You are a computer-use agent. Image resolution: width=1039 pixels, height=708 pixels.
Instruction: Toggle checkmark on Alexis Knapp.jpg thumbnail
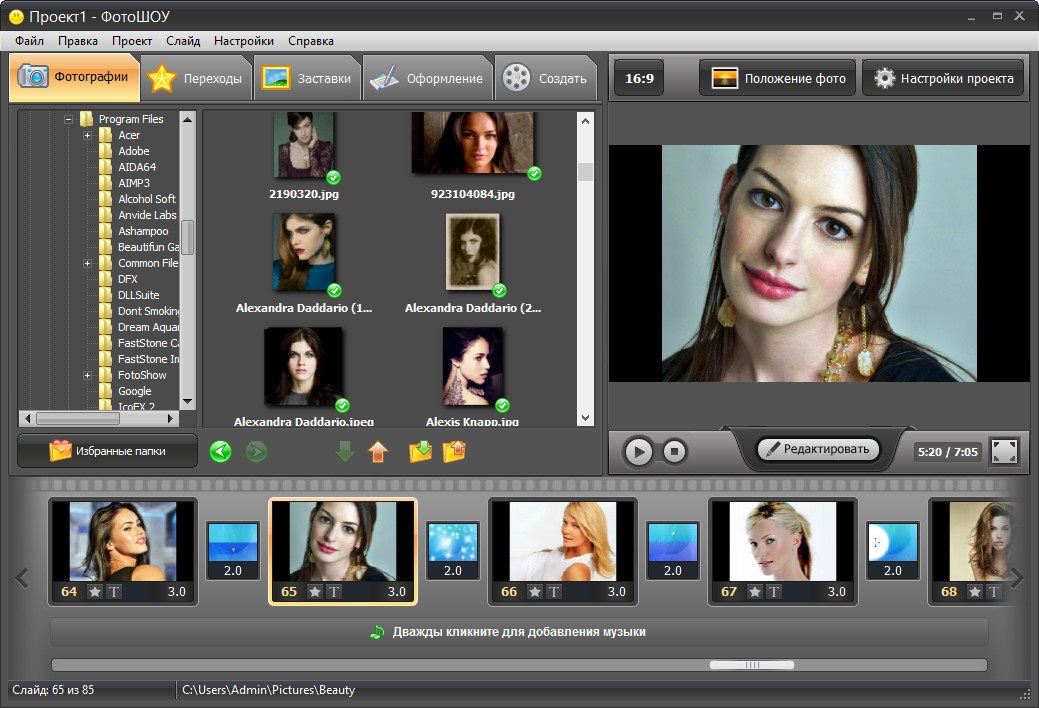pos(502,405)
